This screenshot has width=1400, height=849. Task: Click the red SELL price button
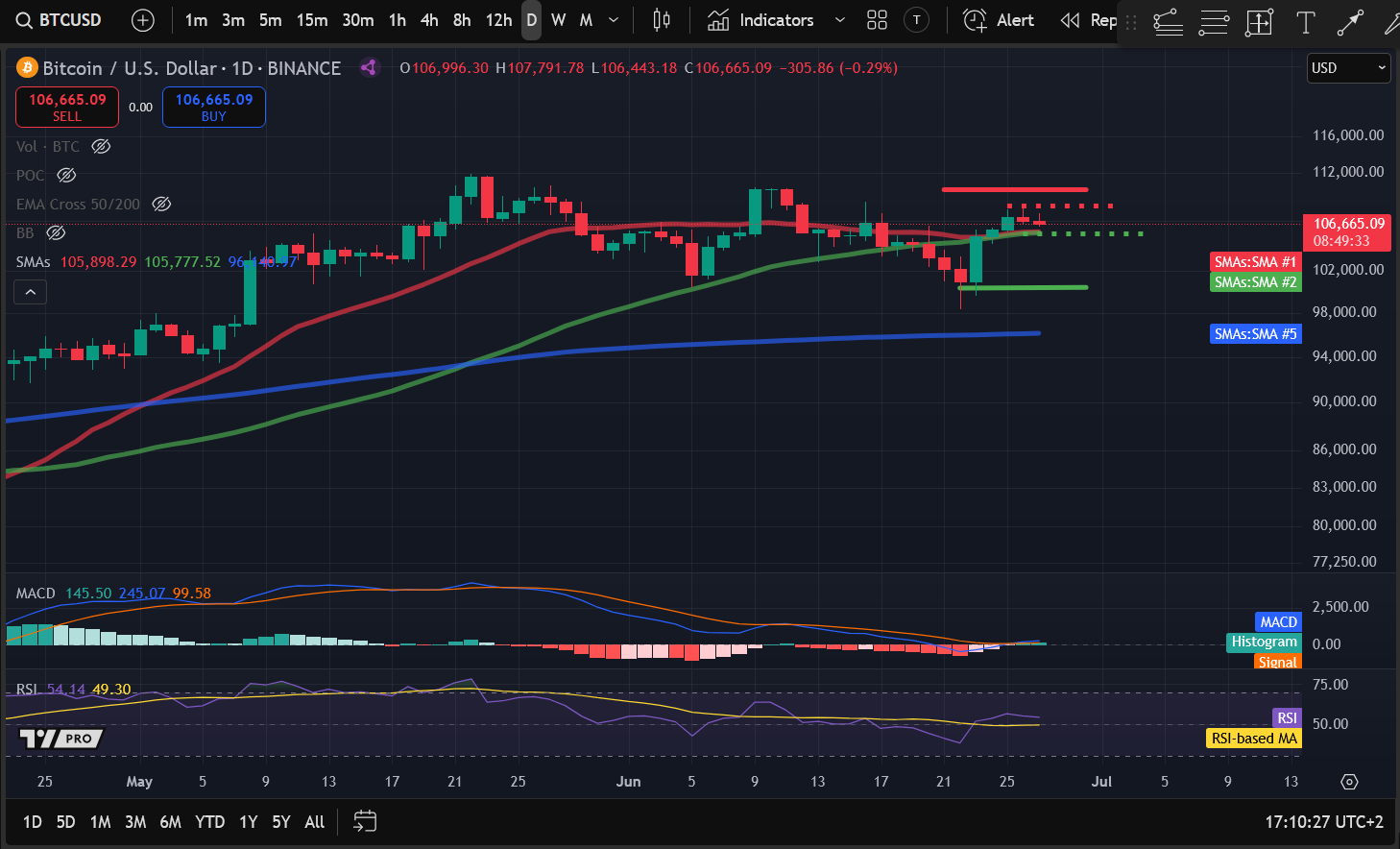click(67, 107)
